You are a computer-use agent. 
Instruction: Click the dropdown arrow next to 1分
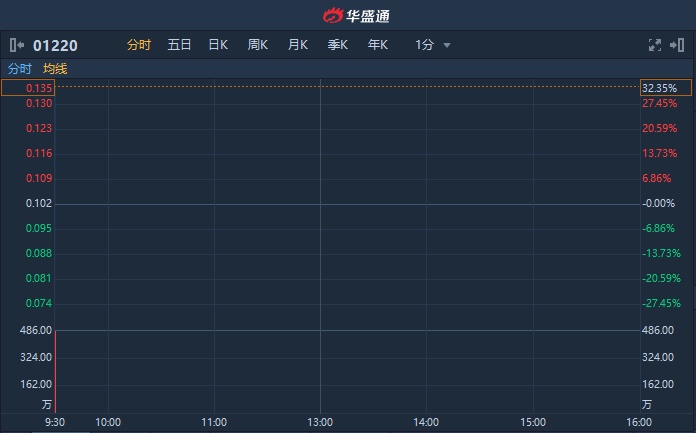447,45
